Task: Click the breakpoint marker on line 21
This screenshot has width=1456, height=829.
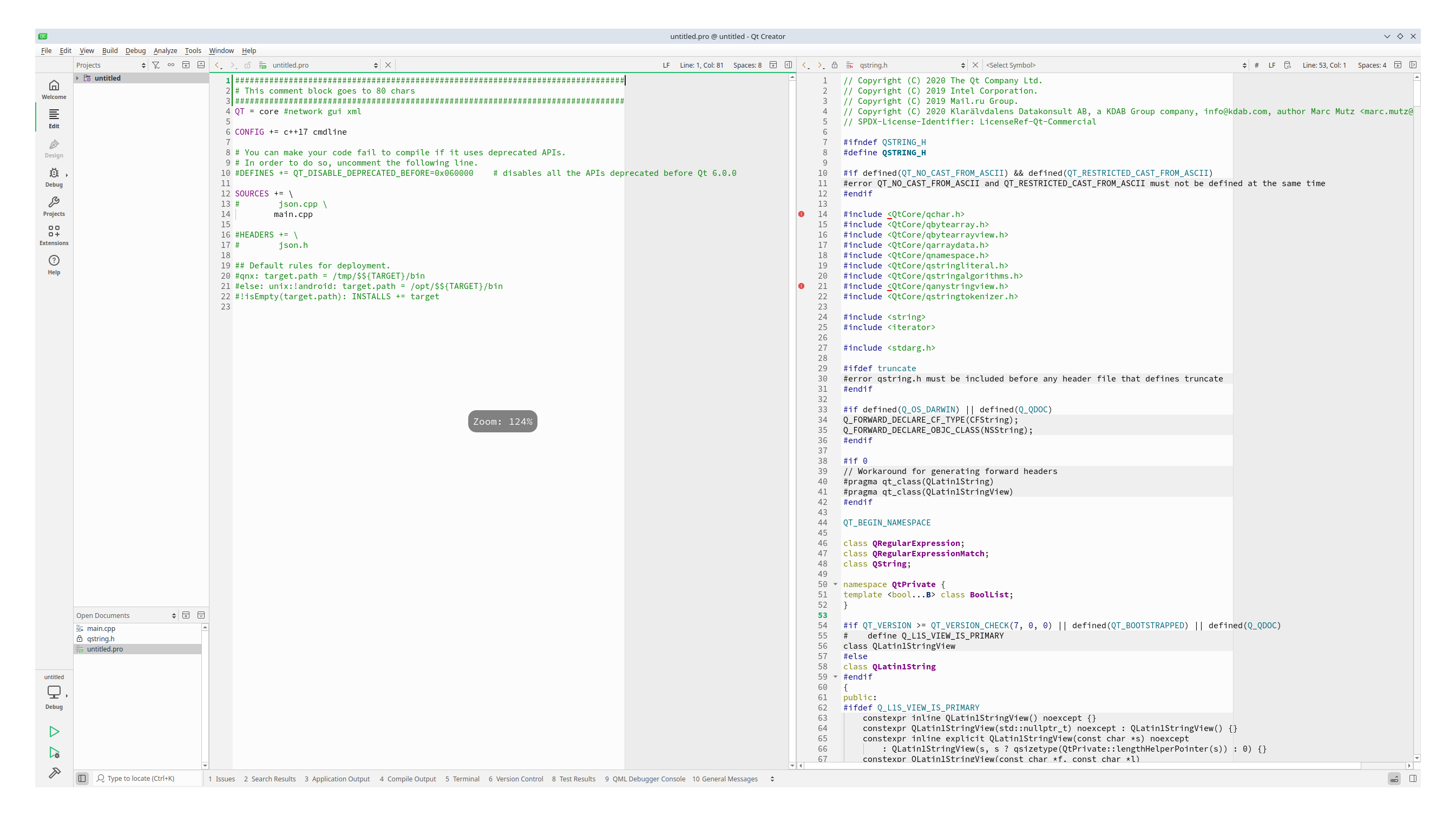Action: [801, 286]
